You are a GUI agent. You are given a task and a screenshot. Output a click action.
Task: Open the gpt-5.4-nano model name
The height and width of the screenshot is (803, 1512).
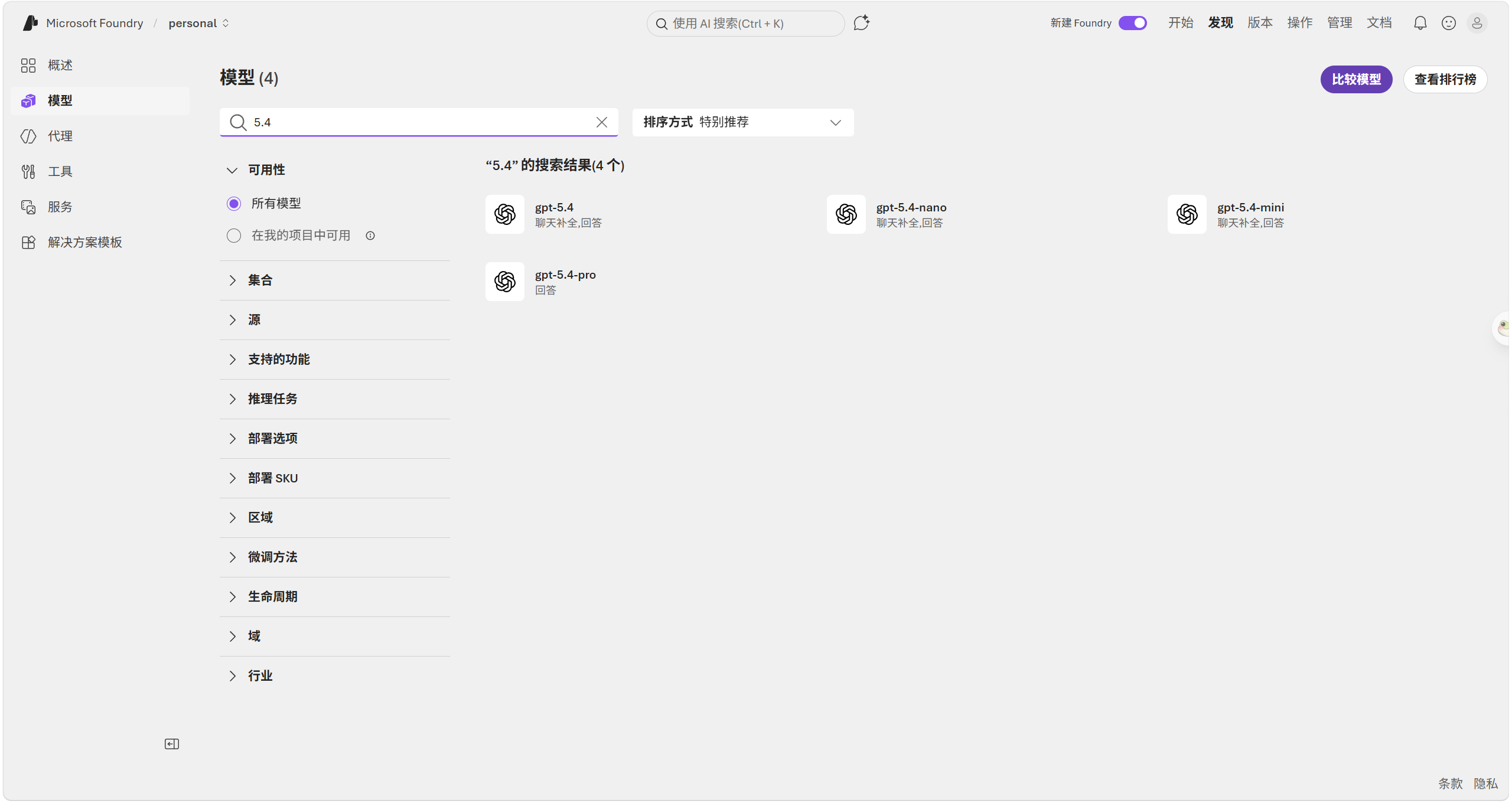point(911,208)
